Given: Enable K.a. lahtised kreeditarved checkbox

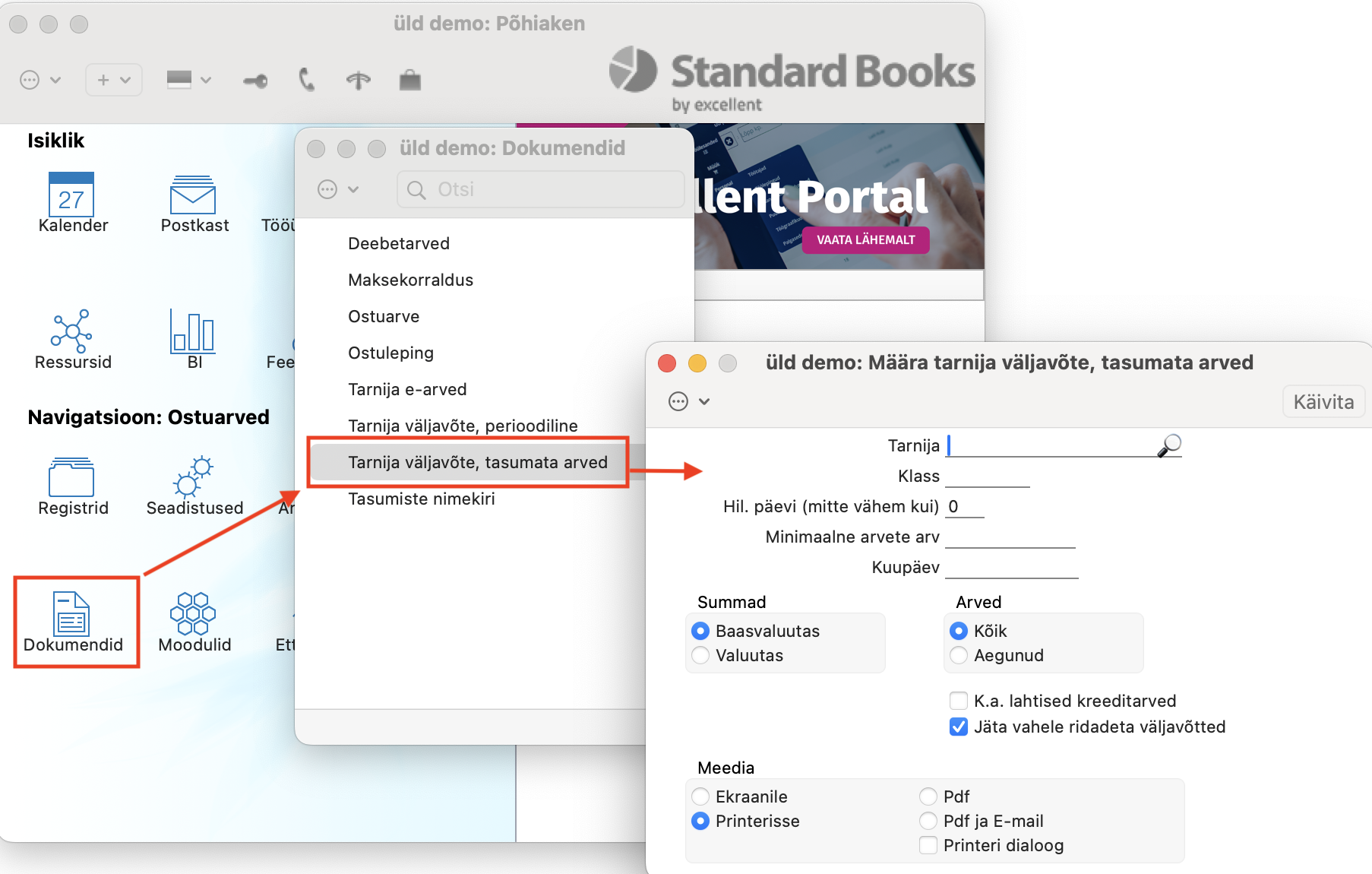Looking at the screenshot, I should click(959, 701).
